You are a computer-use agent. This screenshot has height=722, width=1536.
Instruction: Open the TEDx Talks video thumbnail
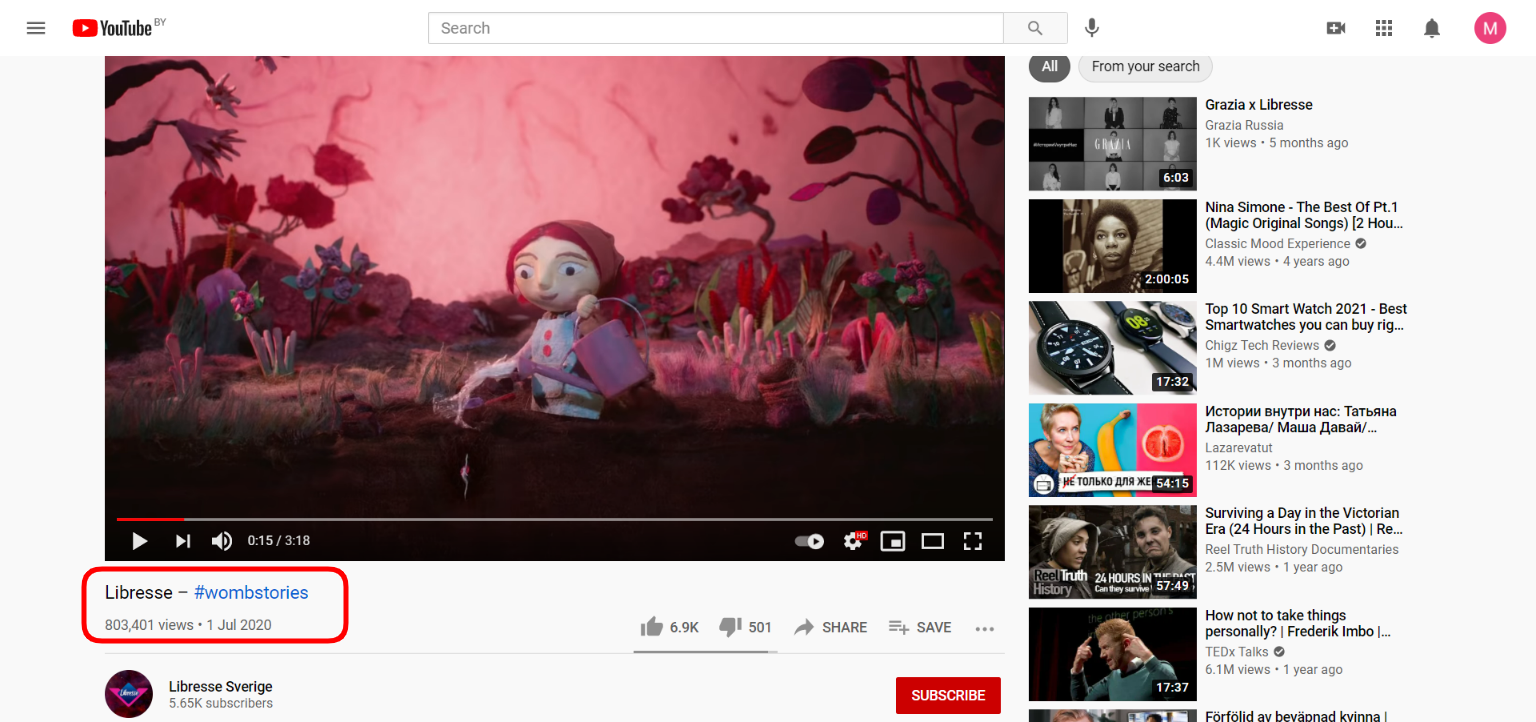pos(1113,654)
